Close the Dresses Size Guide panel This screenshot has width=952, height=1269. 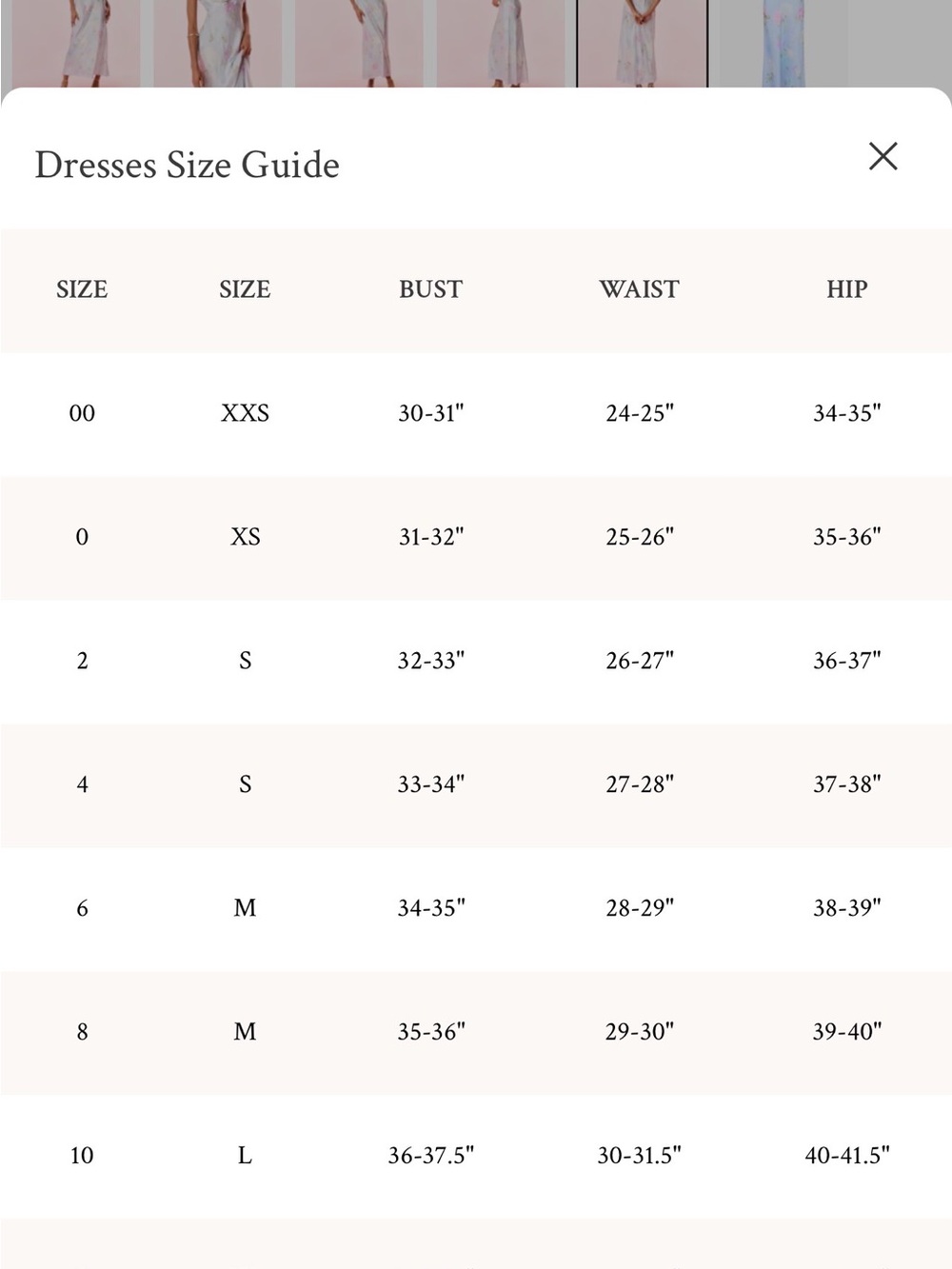click(883, 156)
